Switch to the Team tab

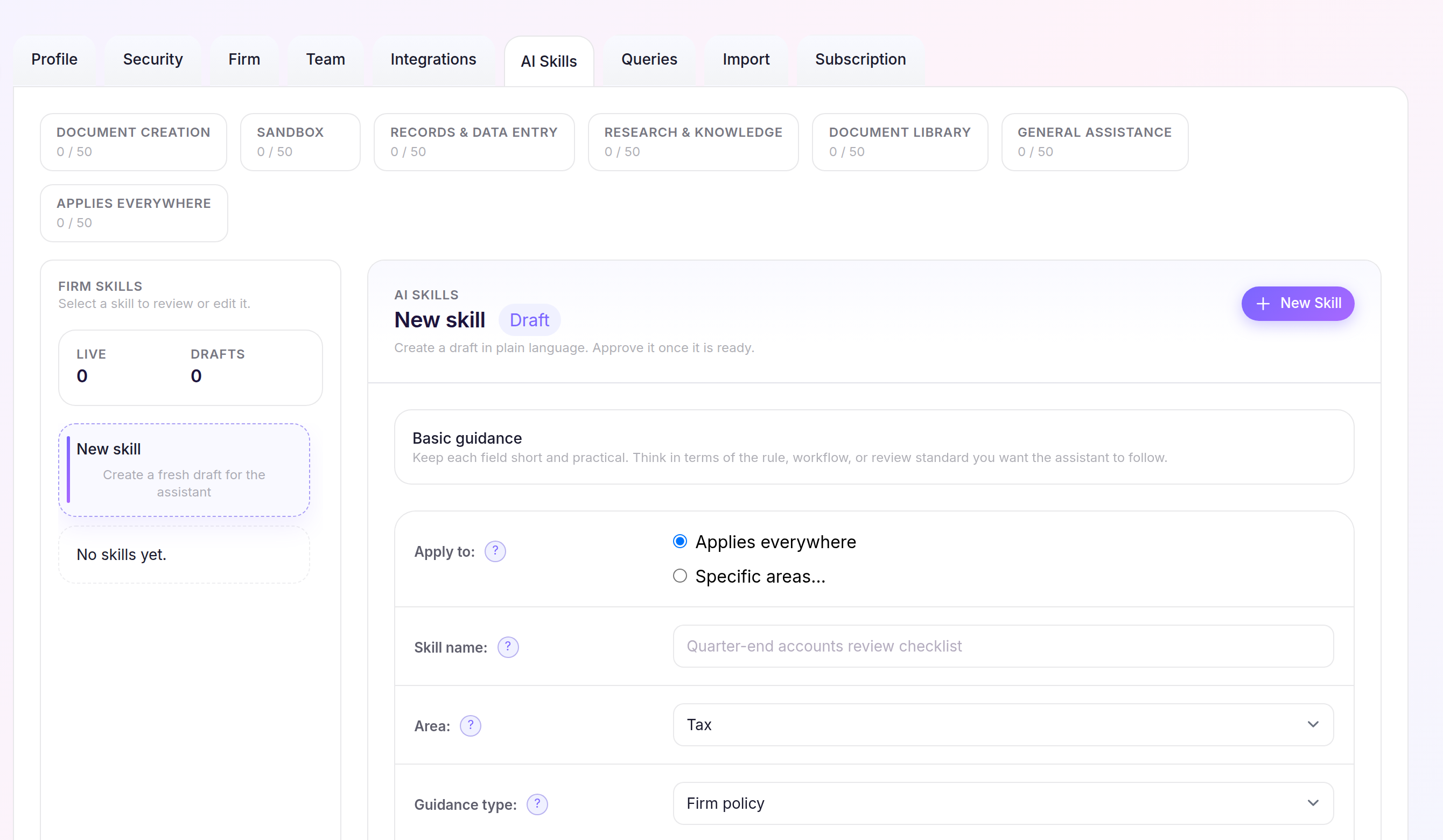coord(326,60)
